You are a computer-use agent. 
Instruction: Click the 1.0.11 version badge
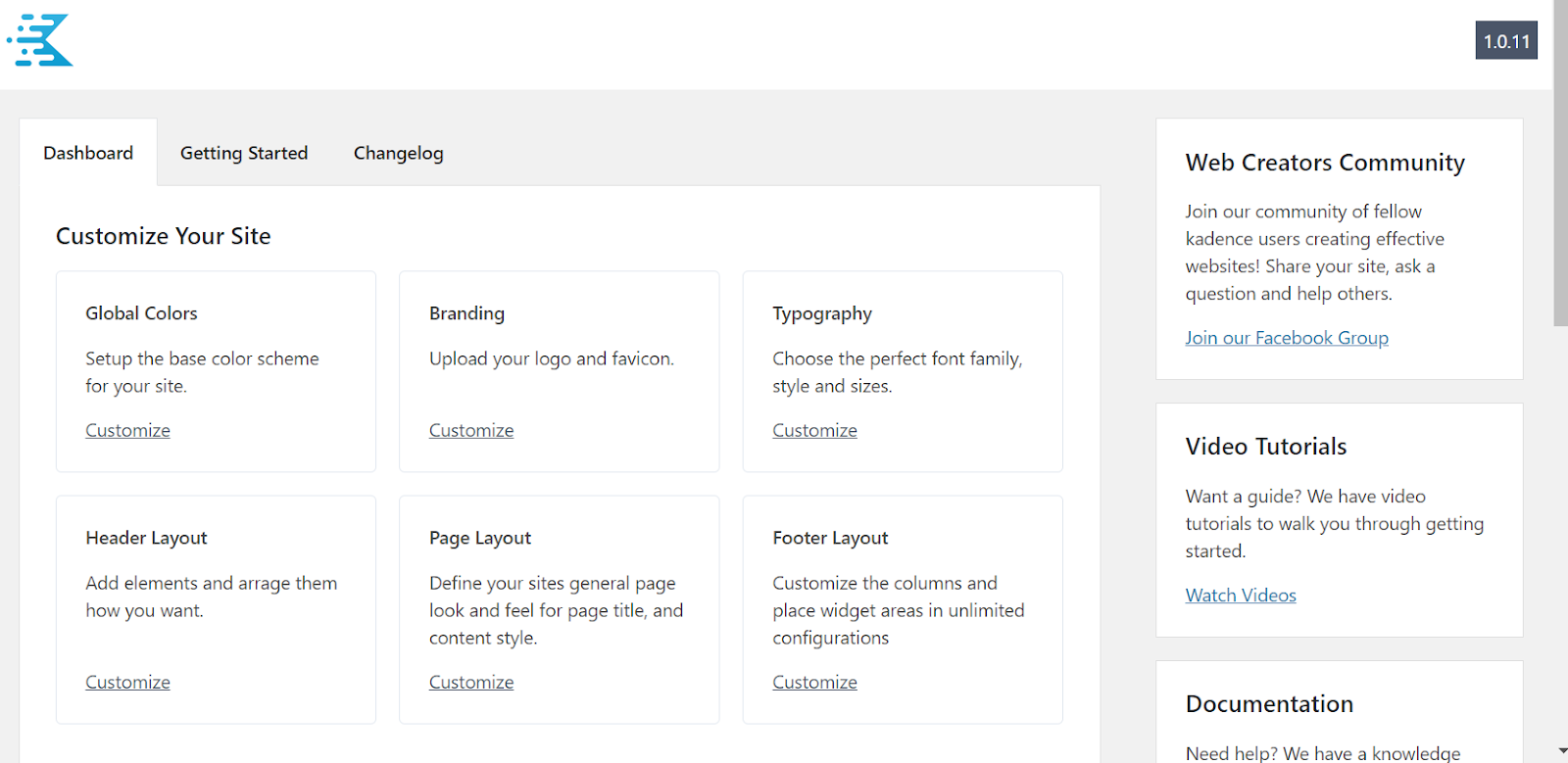click(1505, 41)
